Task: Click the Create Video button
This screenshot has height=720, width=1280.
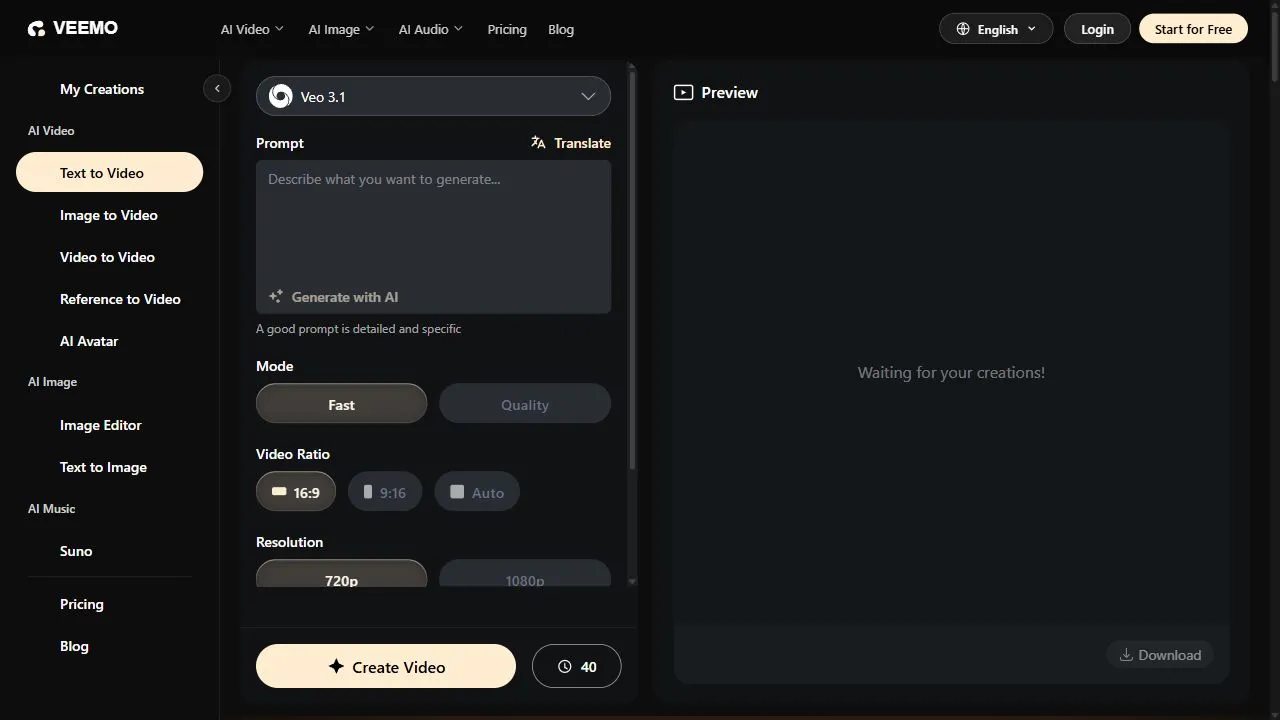Action: click(386, 666)
